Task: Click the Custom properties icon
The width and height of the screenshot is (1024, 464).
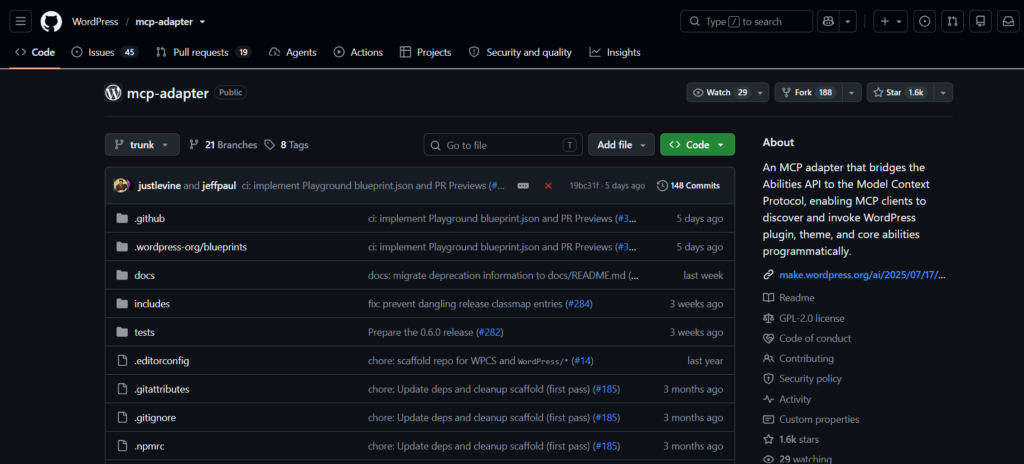Action: pos(769,419)
